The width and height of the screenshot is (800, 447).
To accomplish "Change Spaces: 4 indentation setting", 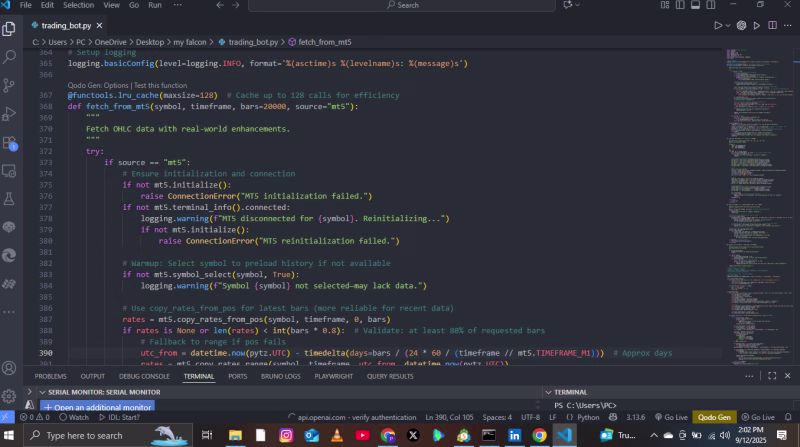I will click(497, 417).
